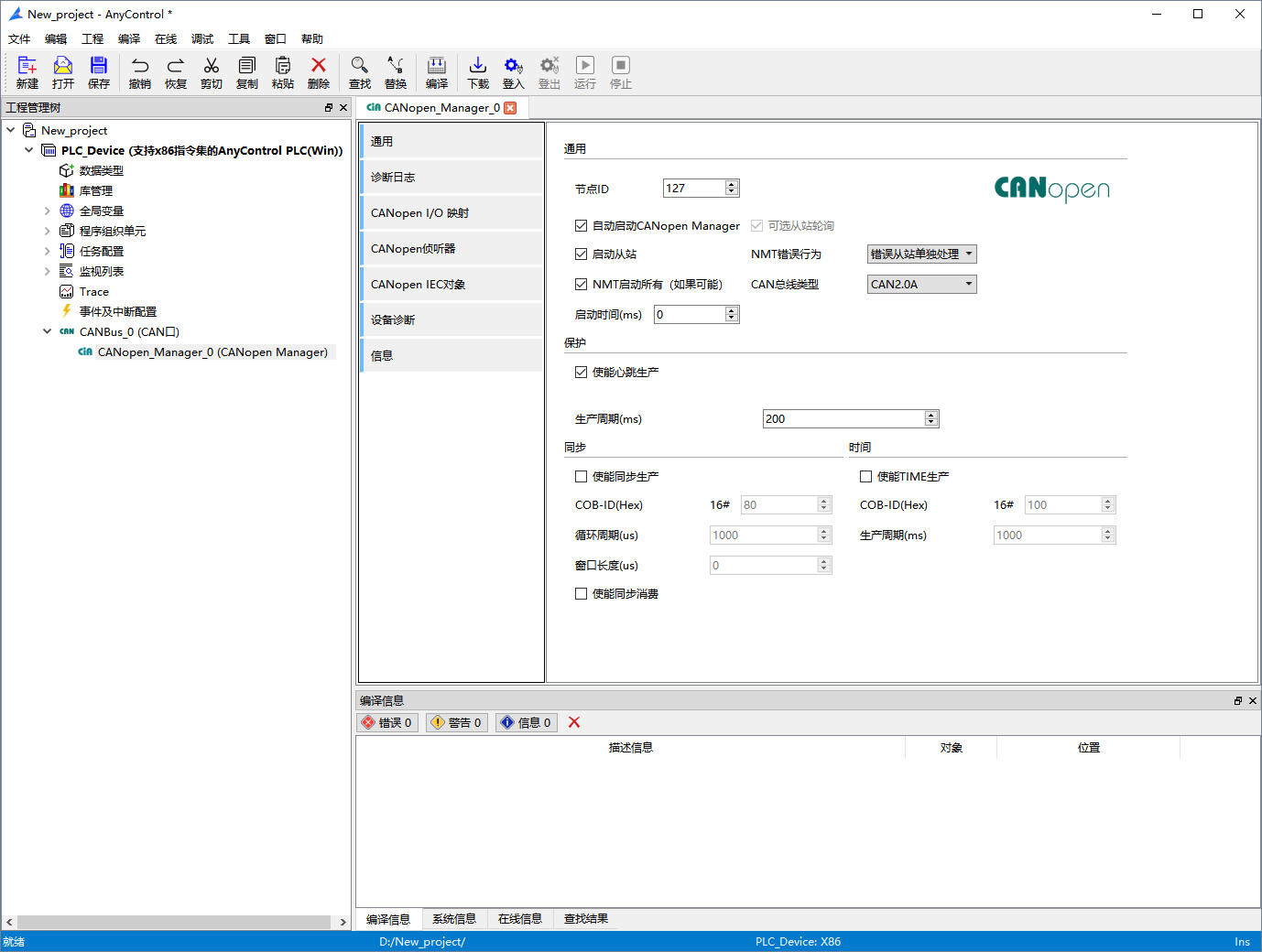Save the project using 保存 icon

[x=99, y=72]
